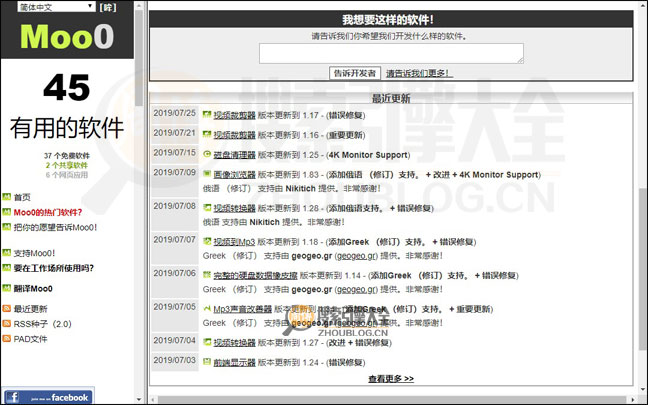Click the RSS icon beside 最近更新
The image size is (648, 405).
click(x=7, y=308)
